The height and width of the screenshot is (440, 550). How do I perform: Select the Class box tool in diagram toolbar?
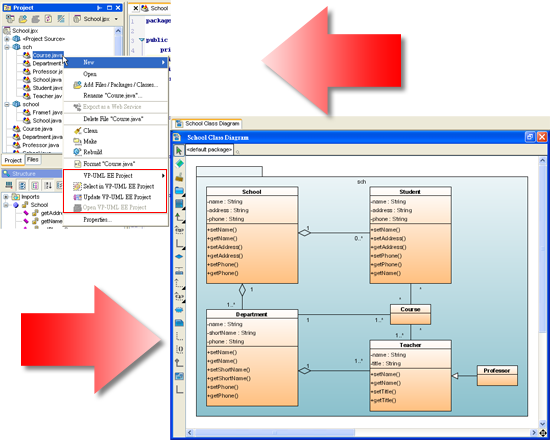(179, 204)
